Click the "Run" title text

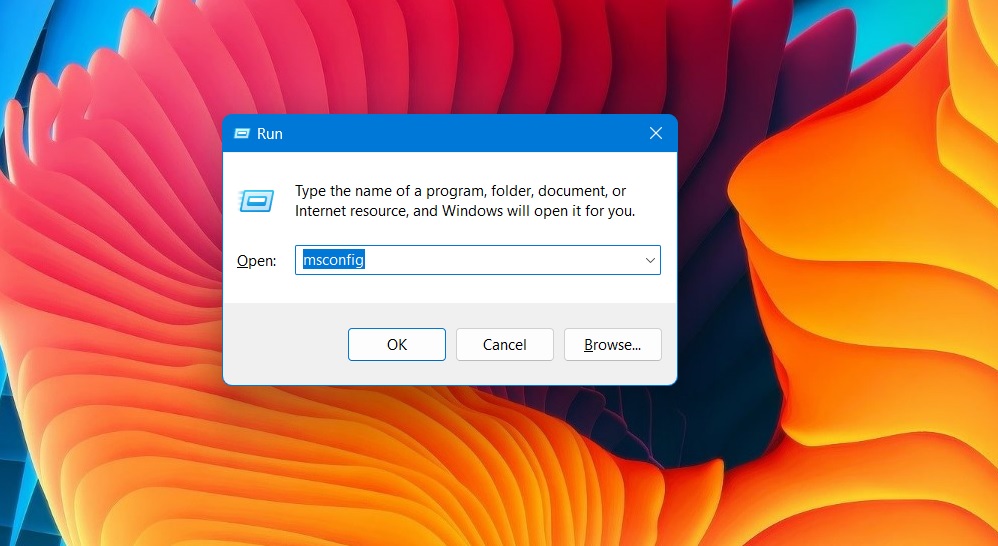pos(270,134)
